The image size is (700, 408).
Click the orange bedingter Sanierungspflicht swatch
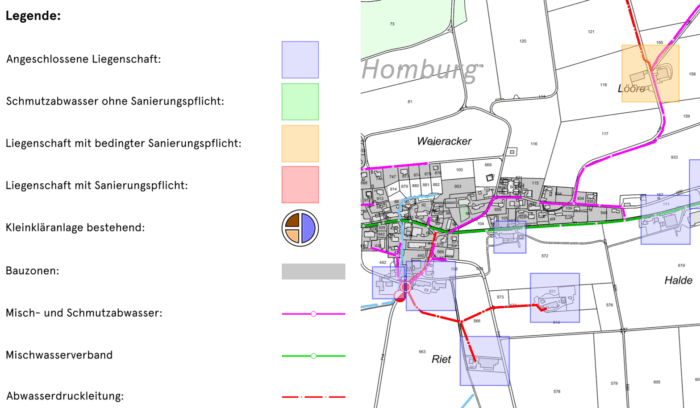pyautogui.click(x=300, y=143)
